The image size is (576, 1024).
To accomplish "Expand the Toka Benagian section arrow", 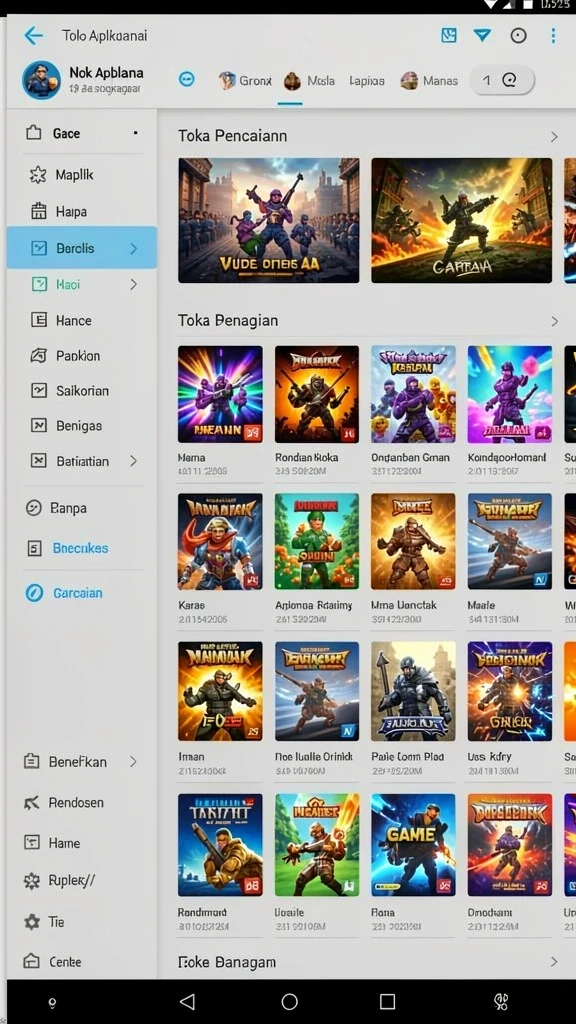I will (x=554, y=321).
